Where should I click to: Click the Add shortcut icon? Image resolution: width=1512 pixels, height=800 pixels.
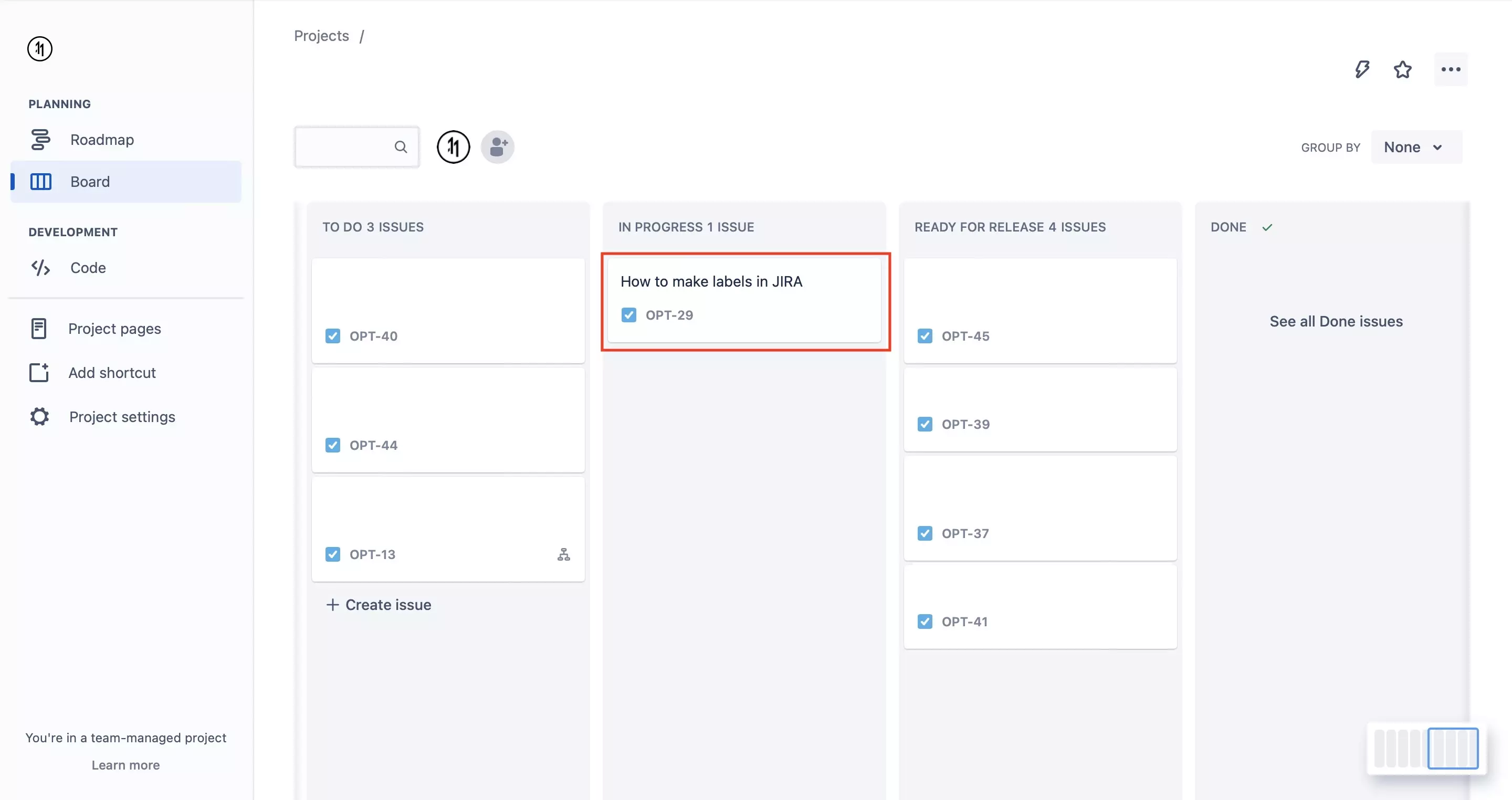(39, 372)
